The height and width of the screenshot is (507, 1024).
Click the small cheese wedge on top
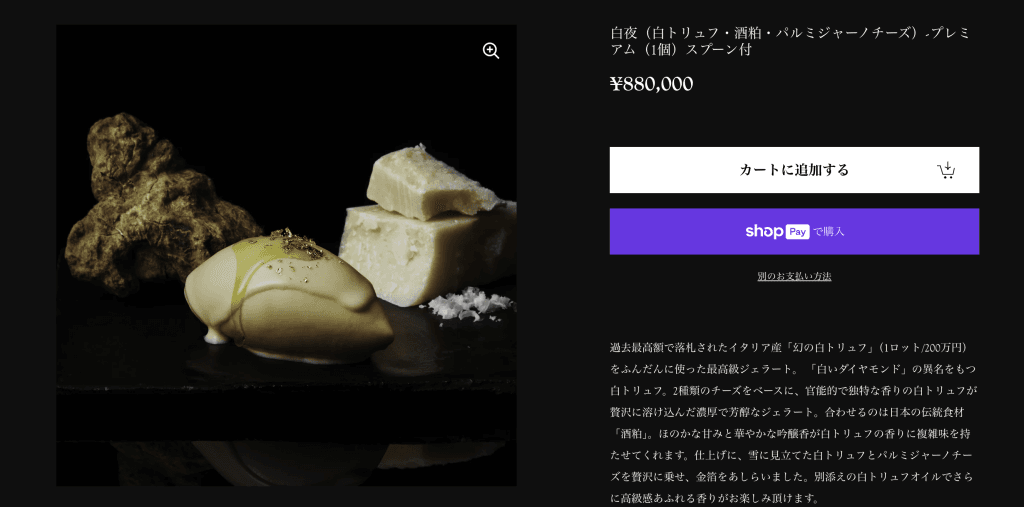pos(431,183)
